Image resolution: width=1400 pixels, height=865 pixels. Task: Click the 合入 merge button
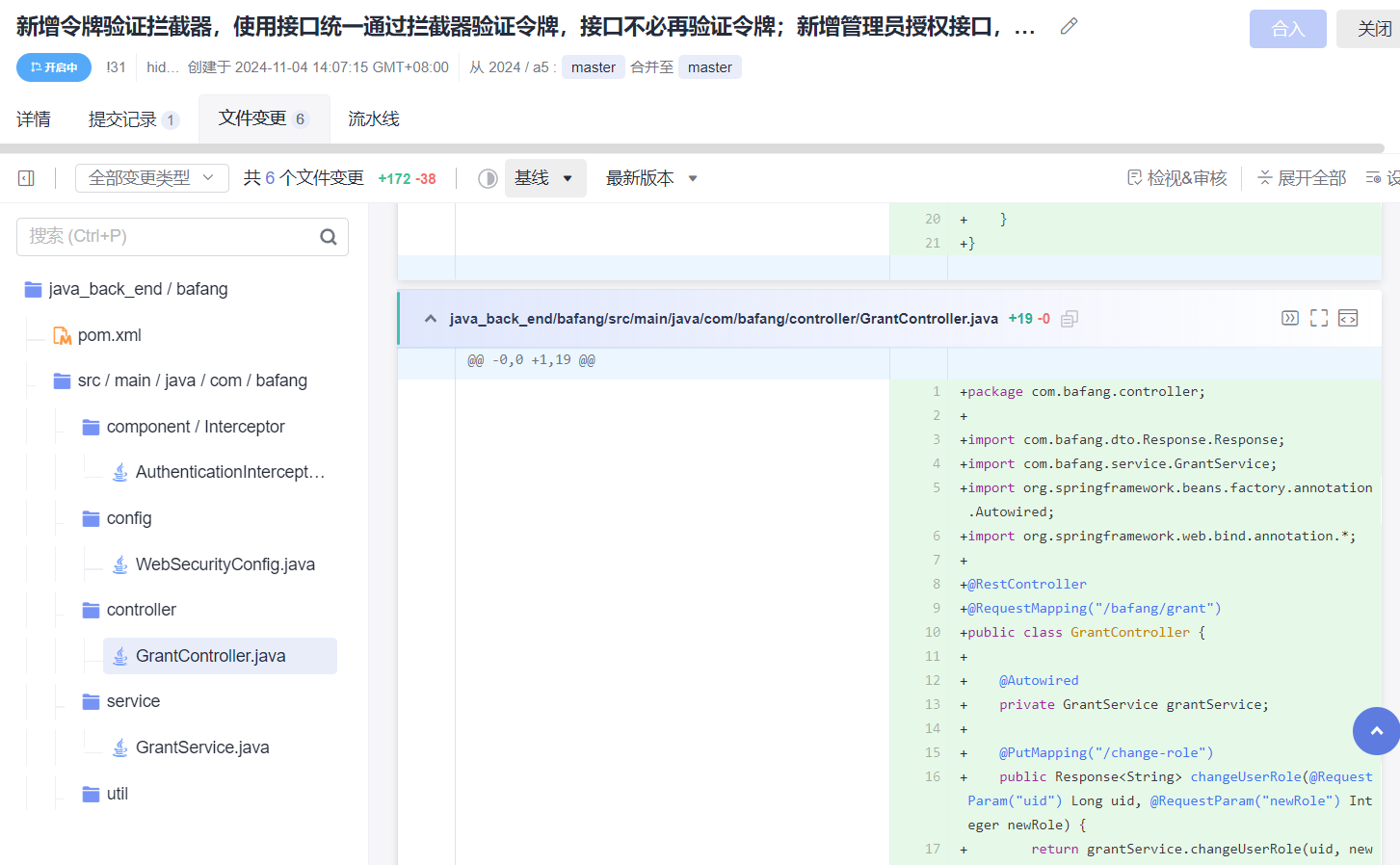[1287, 29]
